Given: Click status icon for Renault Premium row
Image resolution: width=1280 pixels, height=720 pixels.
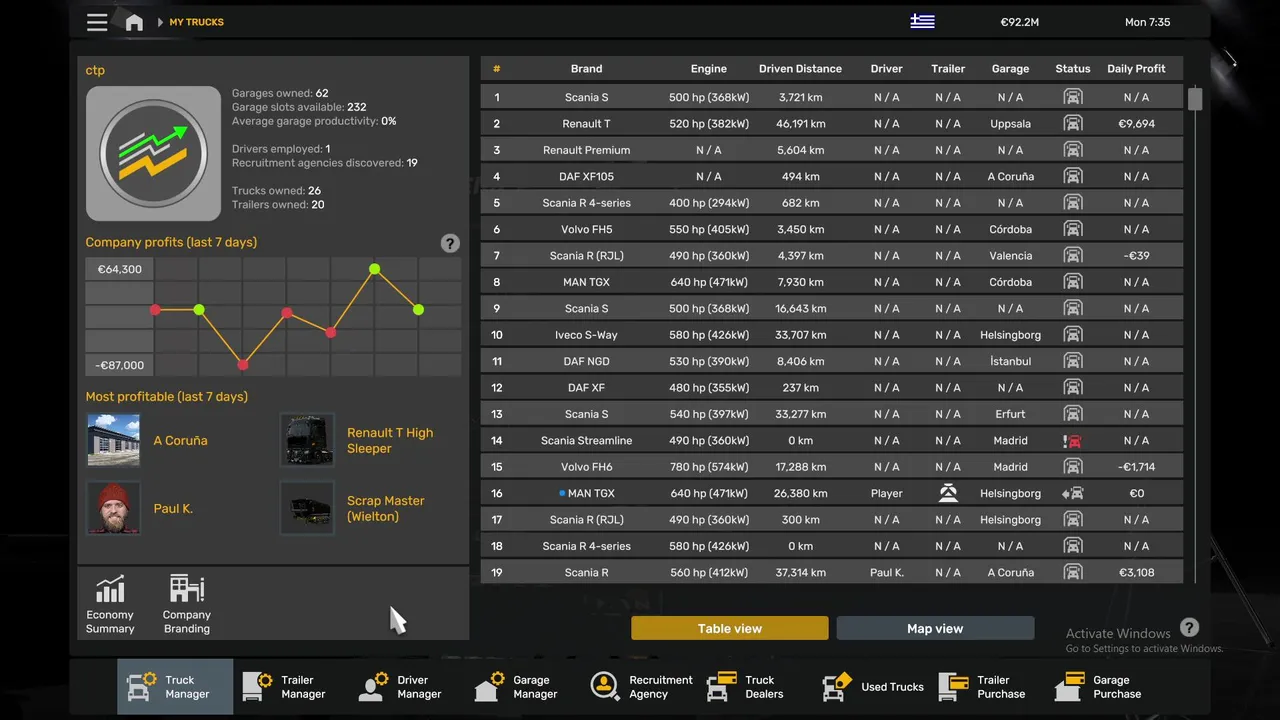Looking at the screenshot, I should pos(1073,150).
